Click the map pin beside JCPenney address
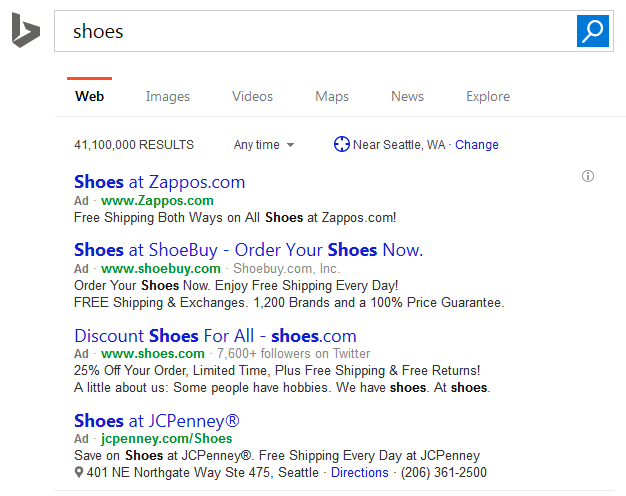Viewport: 626px width, 496px height. (x=79, y=472)
